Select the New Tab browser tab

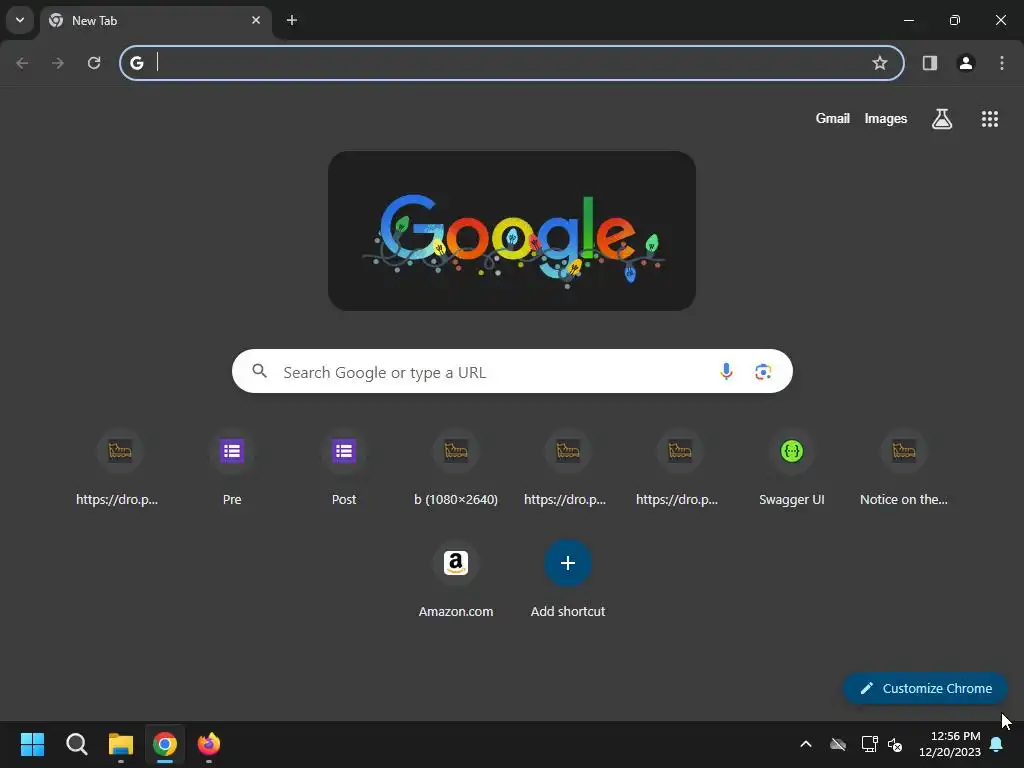(155, 21)
